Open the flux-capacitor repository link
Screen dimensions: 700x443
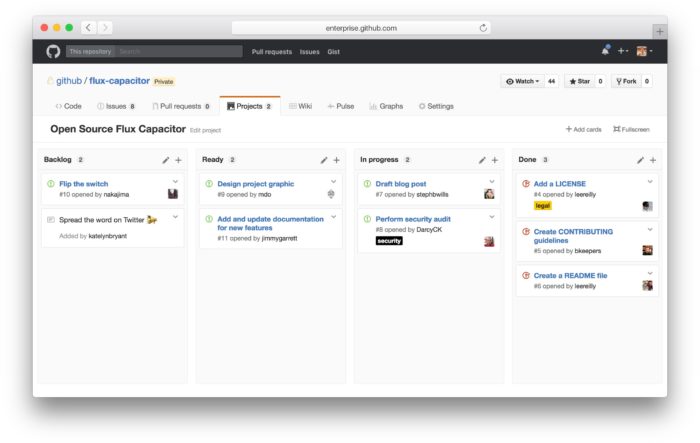(119, 81)
